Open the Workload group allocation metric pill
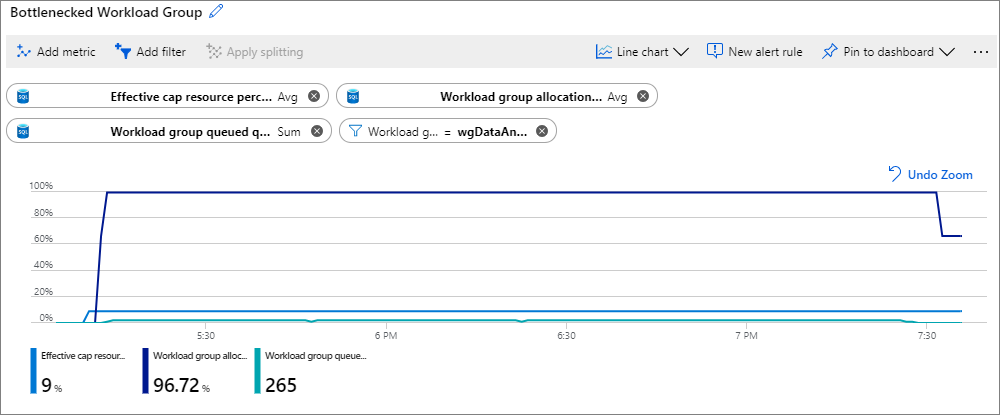 coord(520,97)
